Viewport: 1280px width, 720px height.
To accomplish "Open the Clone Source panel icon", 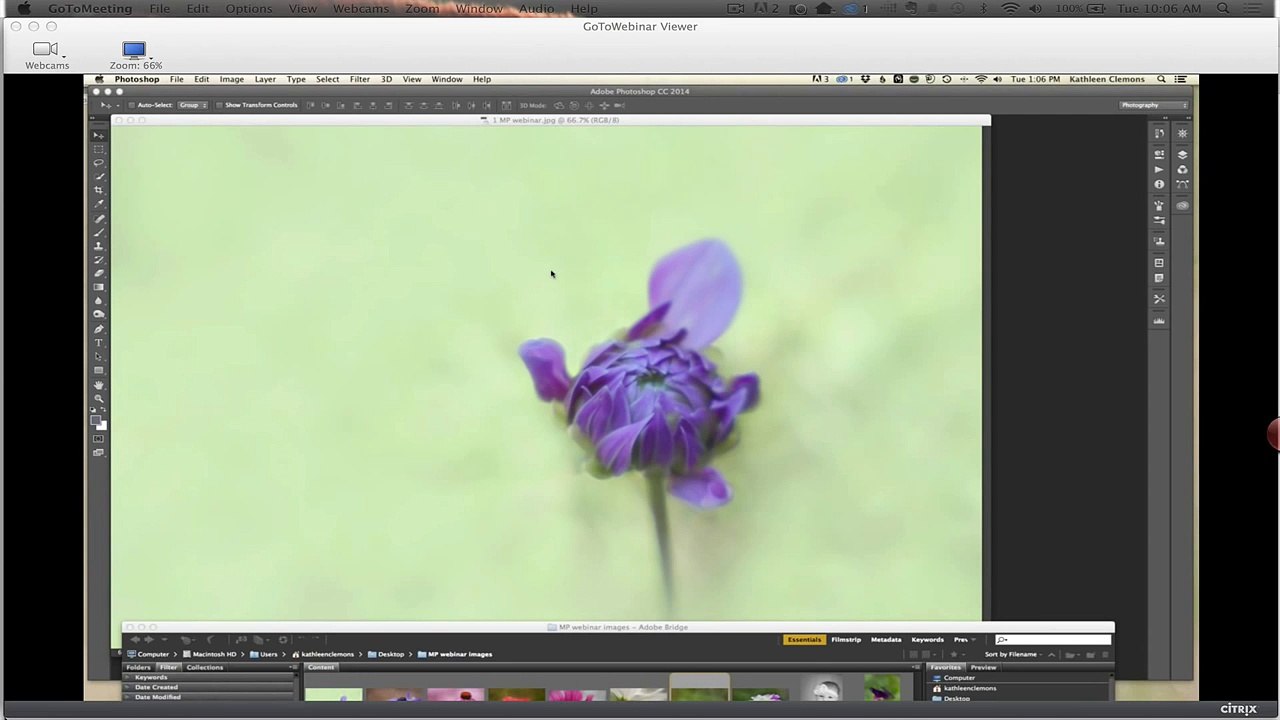I will click(1159, 240).
